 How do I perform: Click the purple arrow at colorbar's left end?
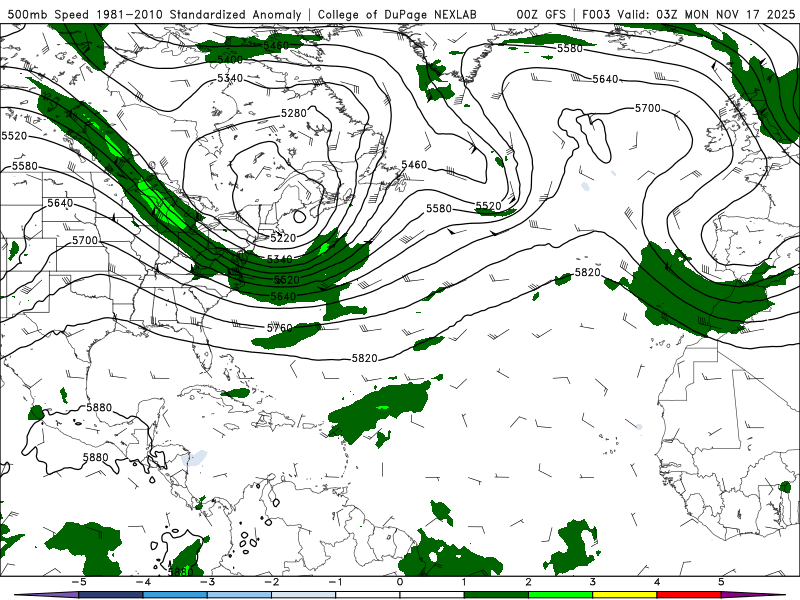[46, 595]
